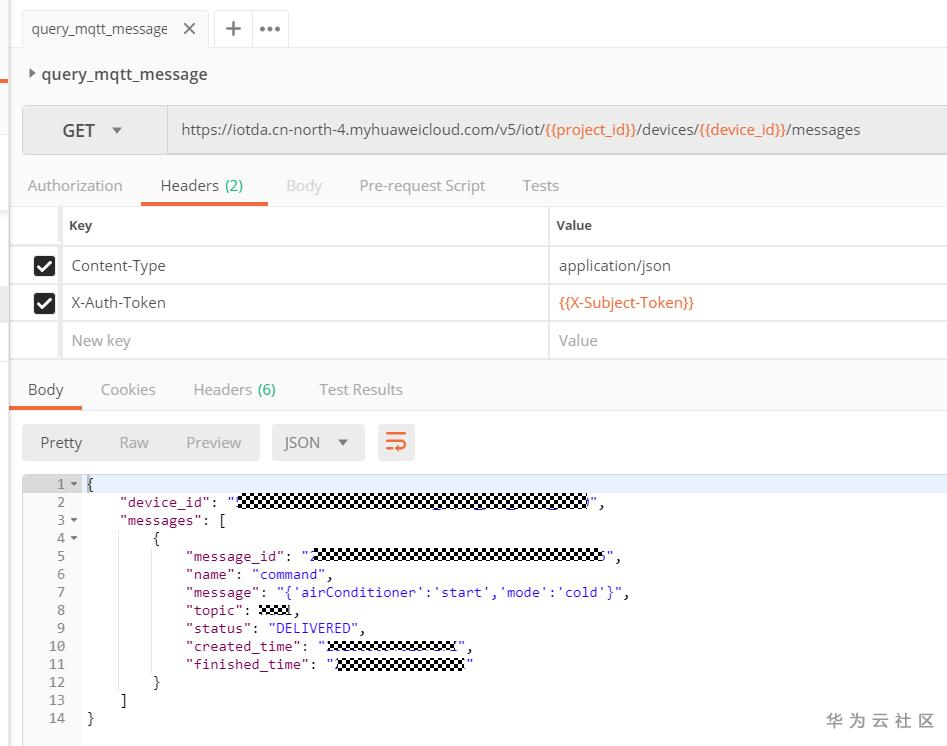
Task: Switch to Raw response view
Action: pyautogui.click(x=134, y=442)
